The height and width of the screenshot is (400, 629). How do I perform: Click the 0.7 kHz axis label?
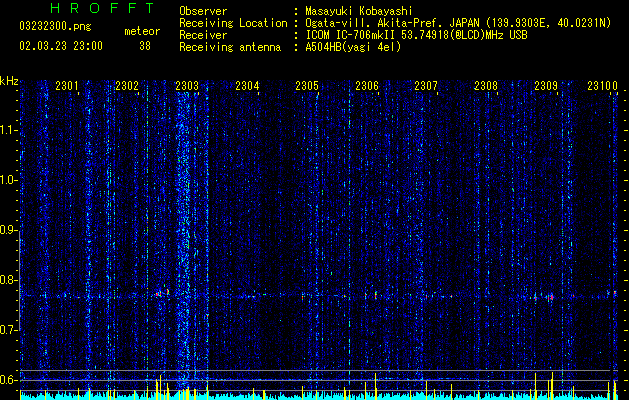coord(8,330)
